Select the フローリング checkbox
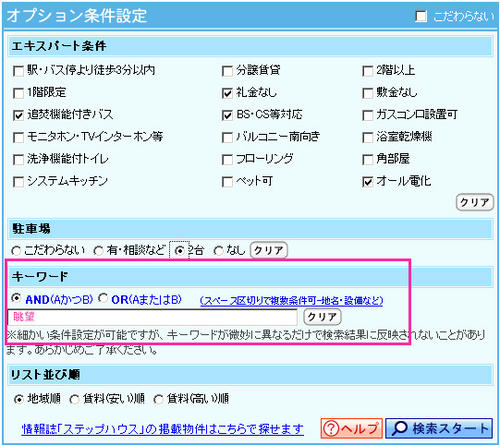500x445 pixels. click(x=227, y=160)
